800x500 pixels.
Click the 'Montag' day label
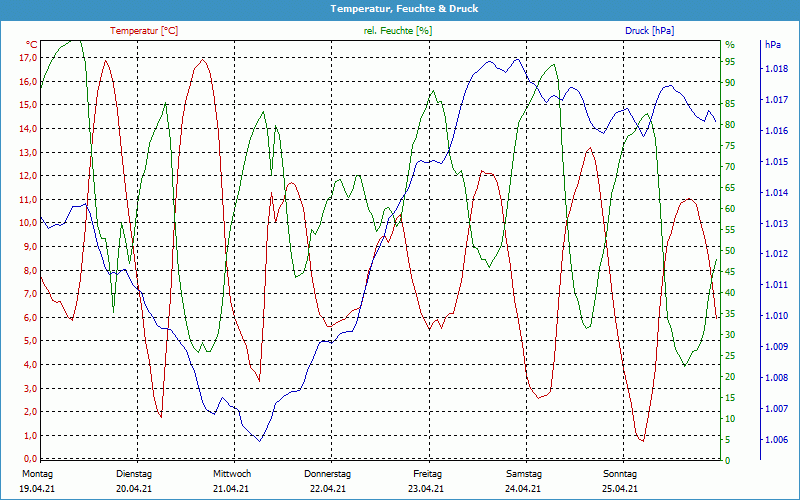tap(37, 474)
